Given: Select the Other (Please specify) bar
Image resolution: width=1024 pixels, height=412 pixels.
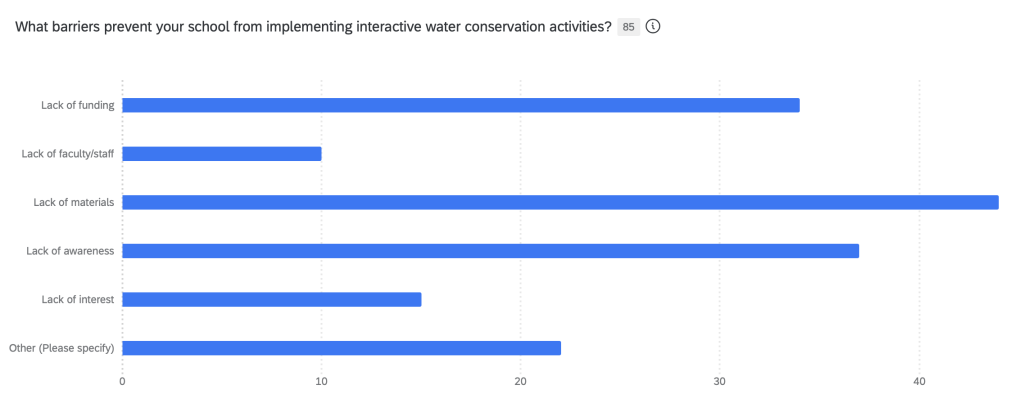Looking at the screenshot, I should pyautogui.click(x=341, y=348).
